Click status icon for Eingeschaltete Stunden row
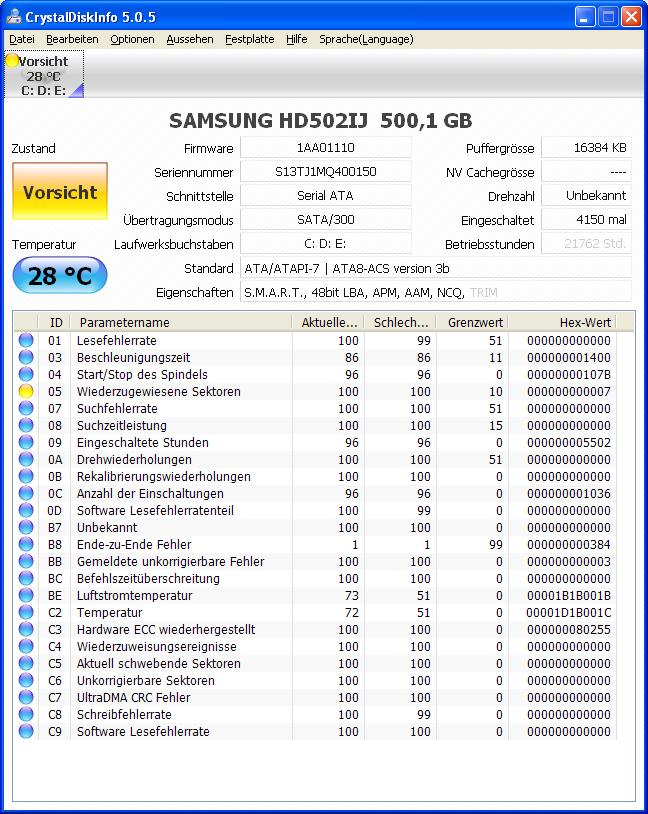648x814 pixels. tap(26, 442)
